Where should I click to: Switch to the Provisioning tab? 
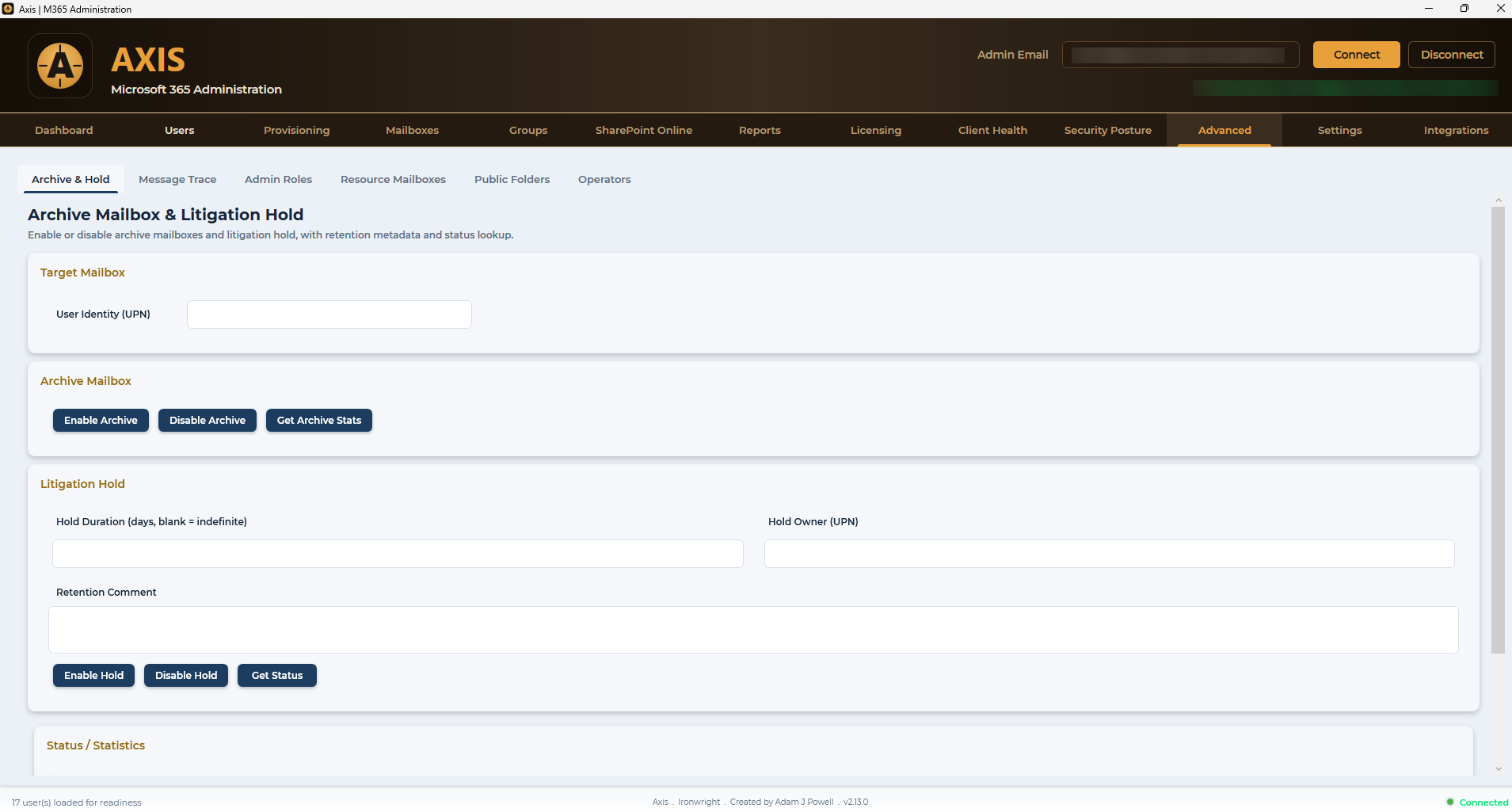[x=296, y=130]
